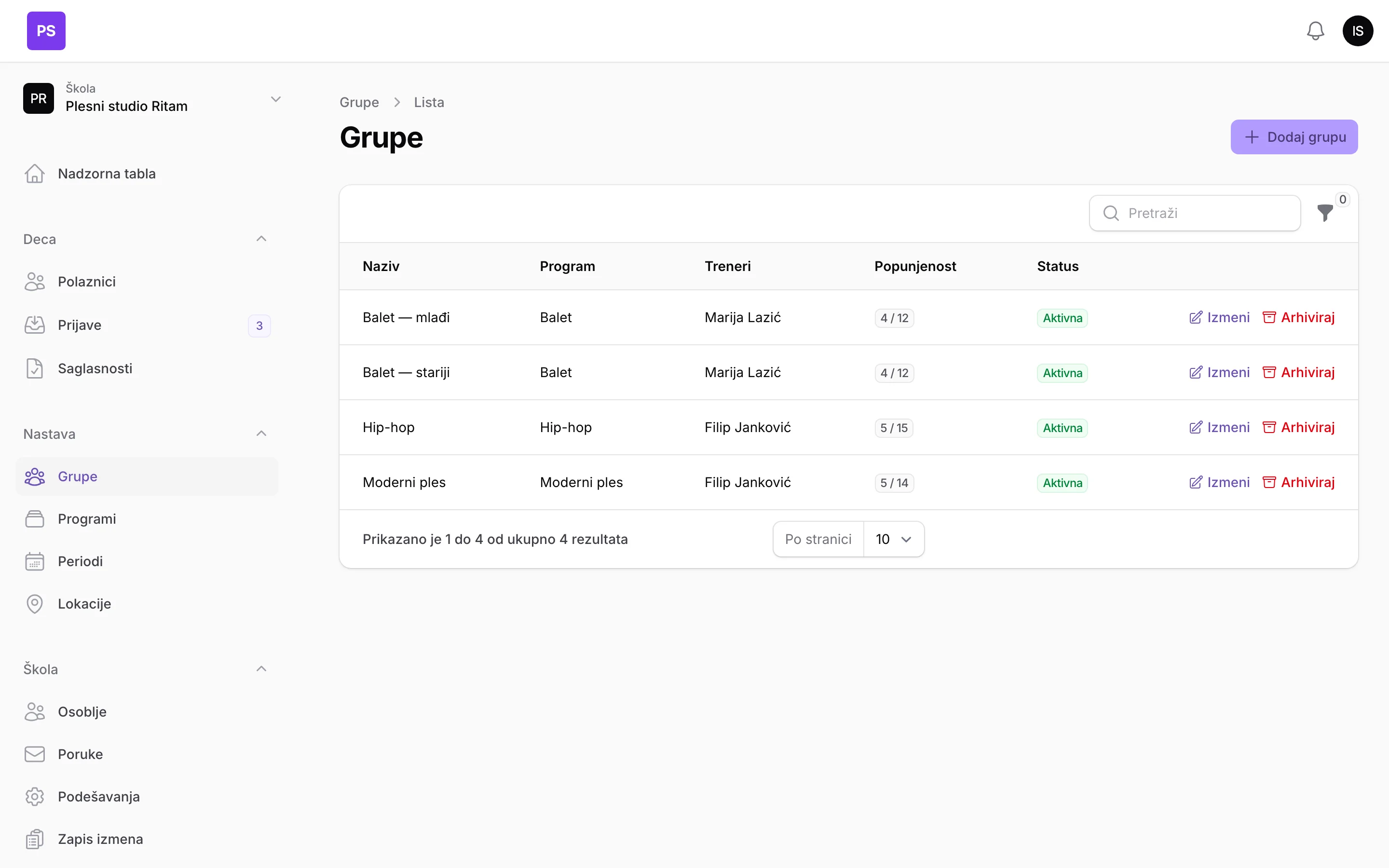Viewport: 1389px width, 868px height.
Task: Sort by the Naziv column header
Action: 381,266
